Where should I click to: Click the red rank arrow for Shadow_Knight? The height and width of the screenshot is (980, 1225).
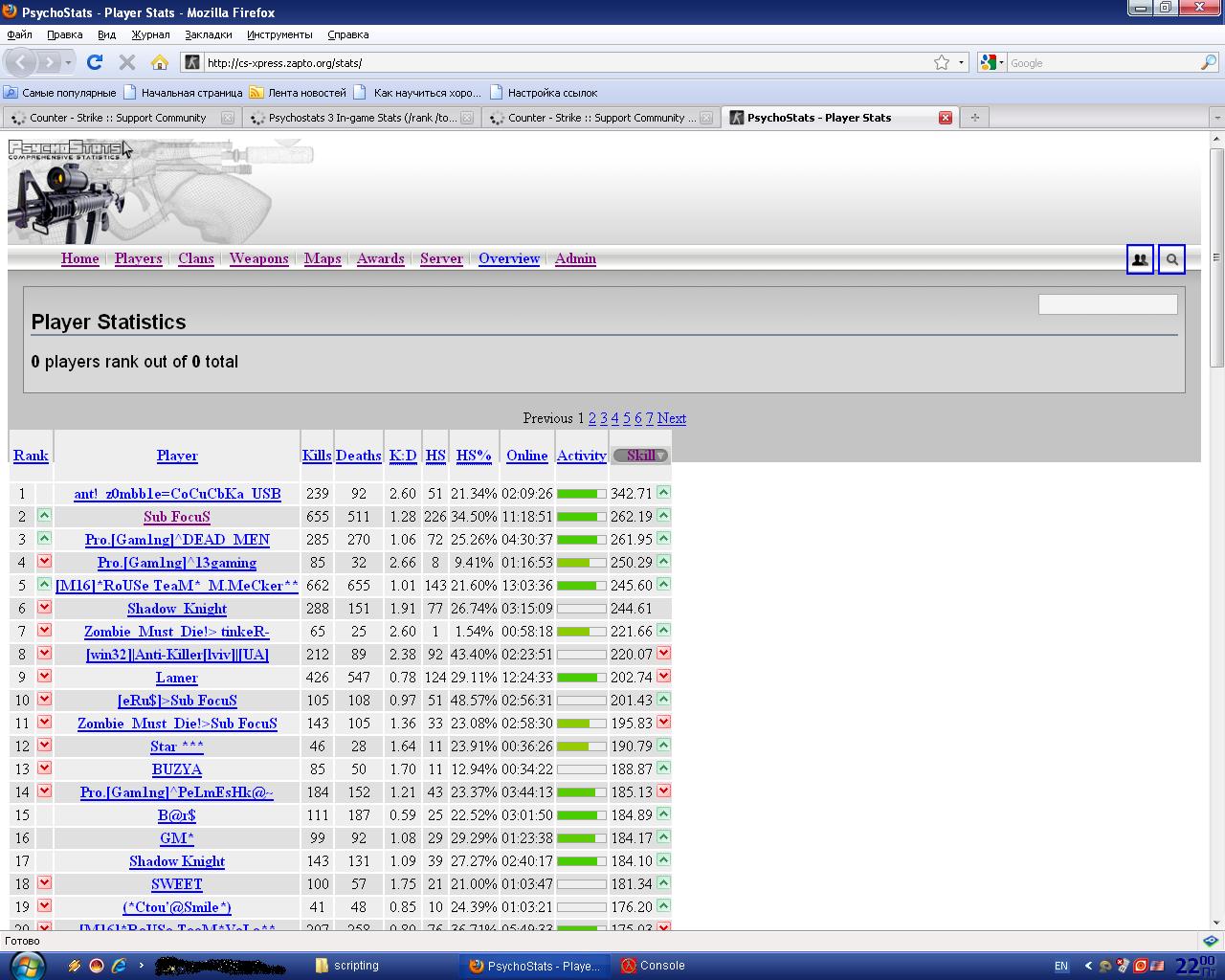tap(44, 607)
